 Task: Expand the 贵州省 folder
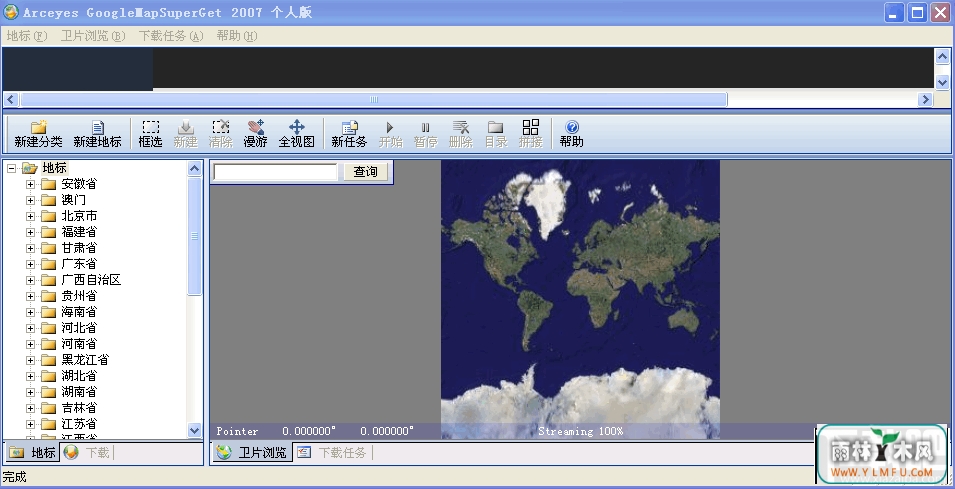pos(30,296)
